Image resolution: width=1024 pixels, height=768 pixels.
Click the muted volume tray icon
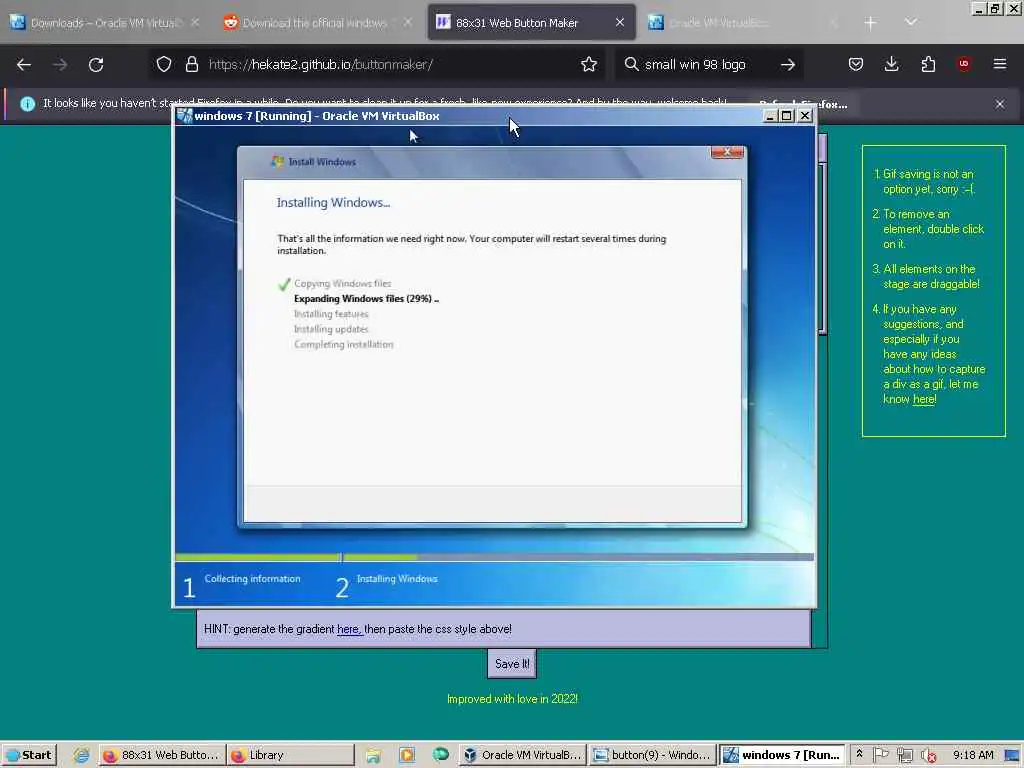click(929, 755)
